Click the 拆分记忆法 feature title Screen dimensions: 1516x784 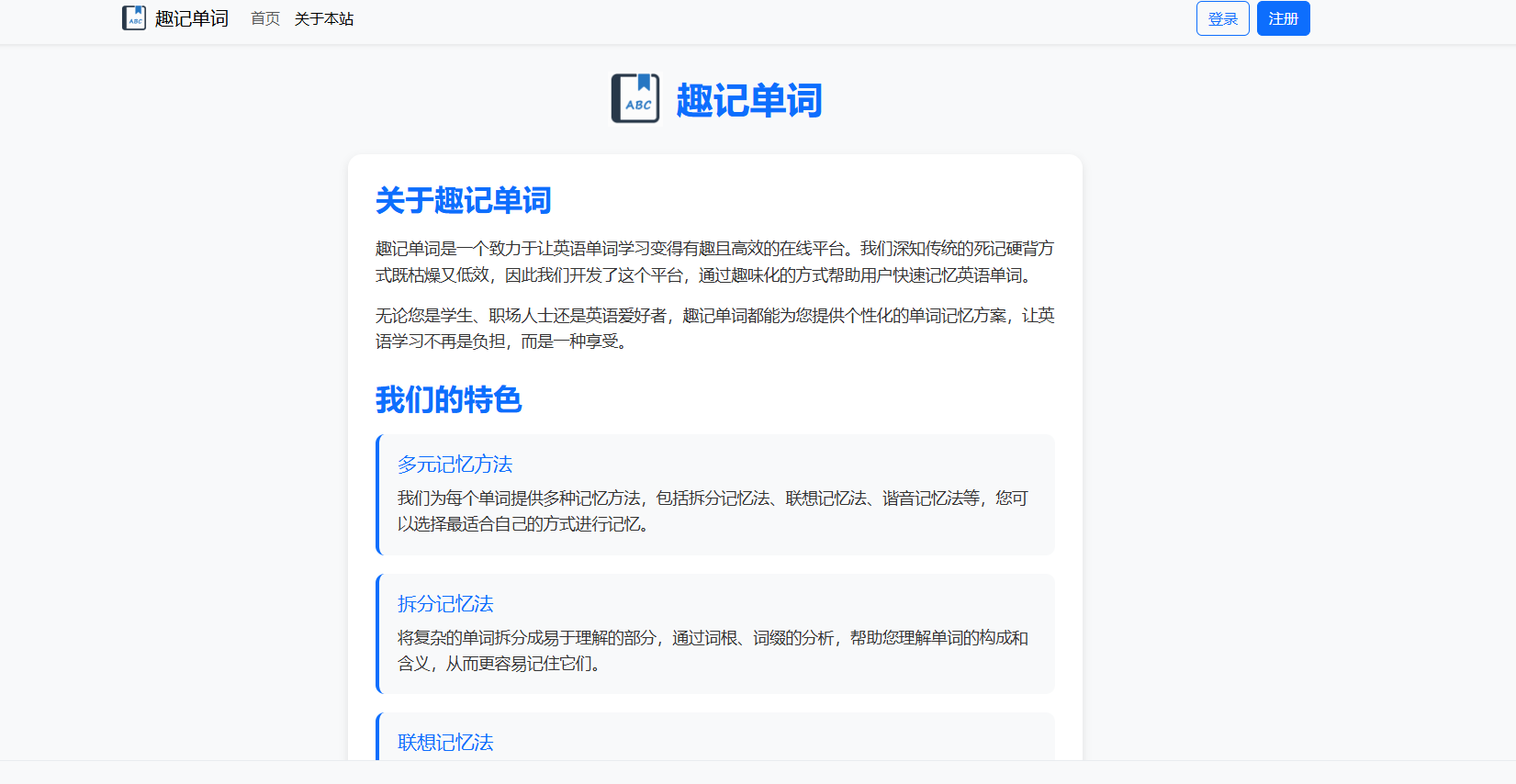click(x=445, y=604)
